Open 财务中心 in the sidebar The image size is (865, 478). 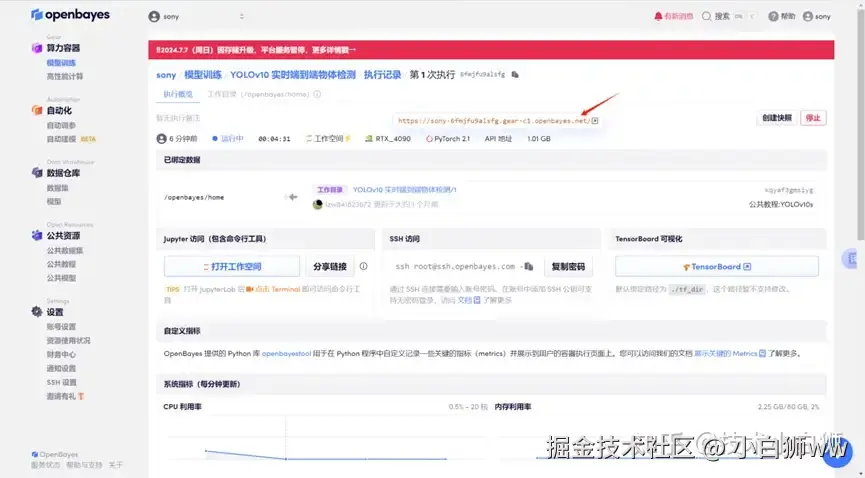point(61,354)
